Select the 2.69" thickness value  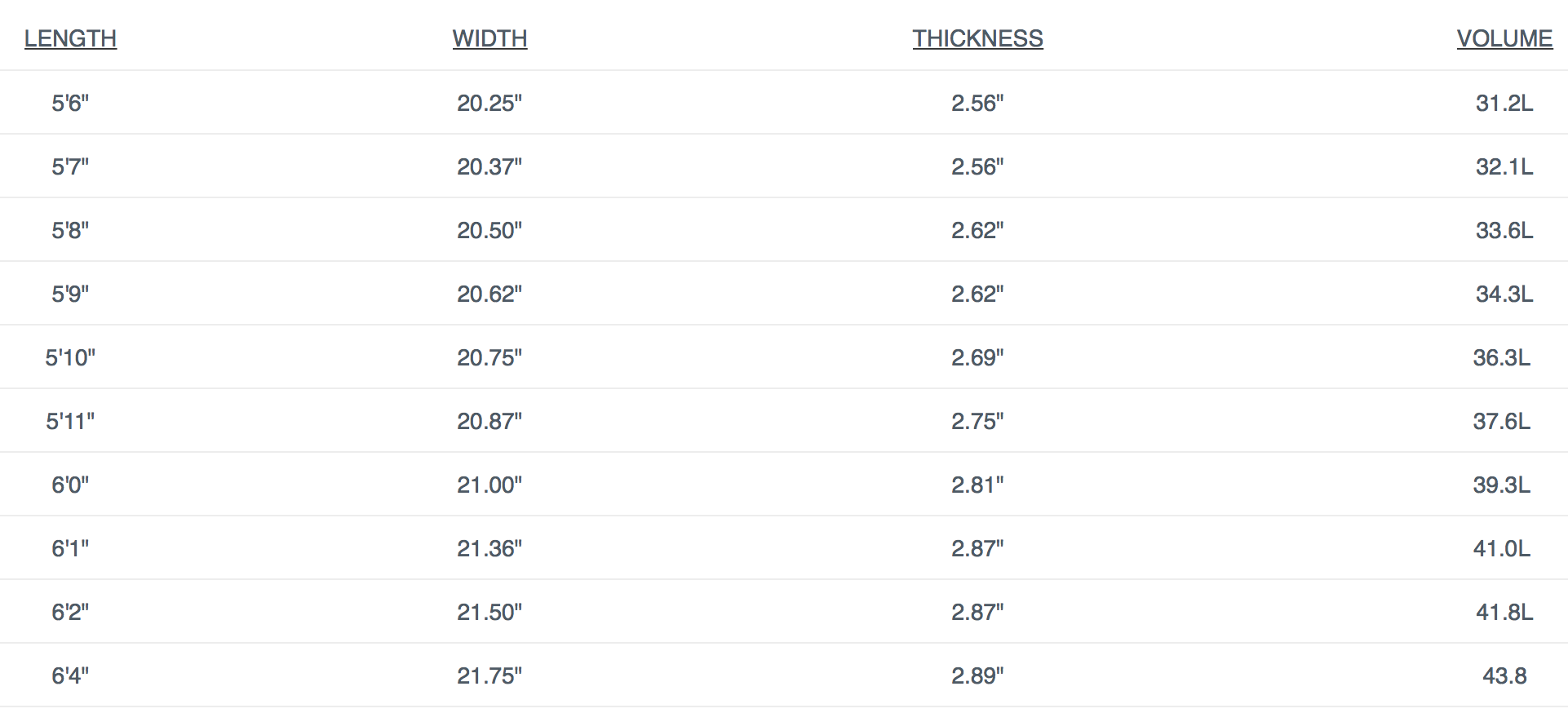(977, 357)
